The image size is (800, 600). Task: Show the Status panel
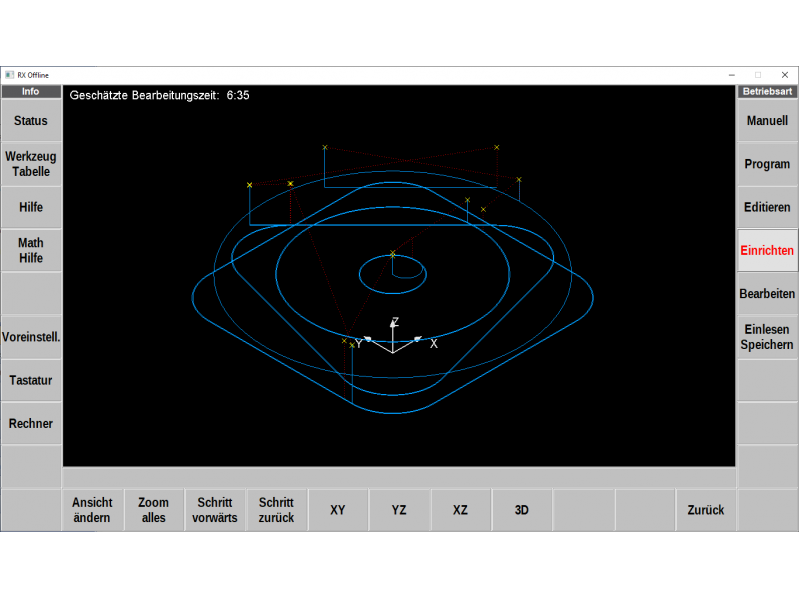[31, 120]
